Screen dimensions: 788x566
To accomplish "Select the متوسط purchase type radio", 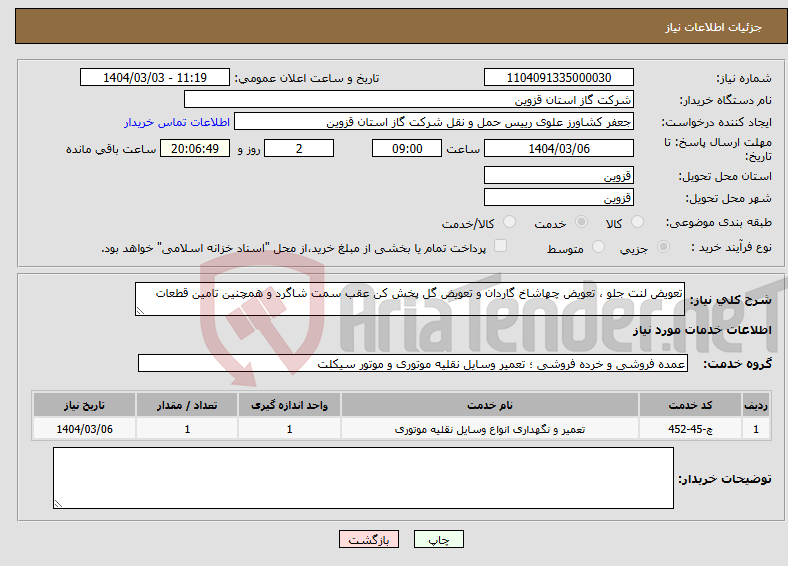I will click(599, 246).
